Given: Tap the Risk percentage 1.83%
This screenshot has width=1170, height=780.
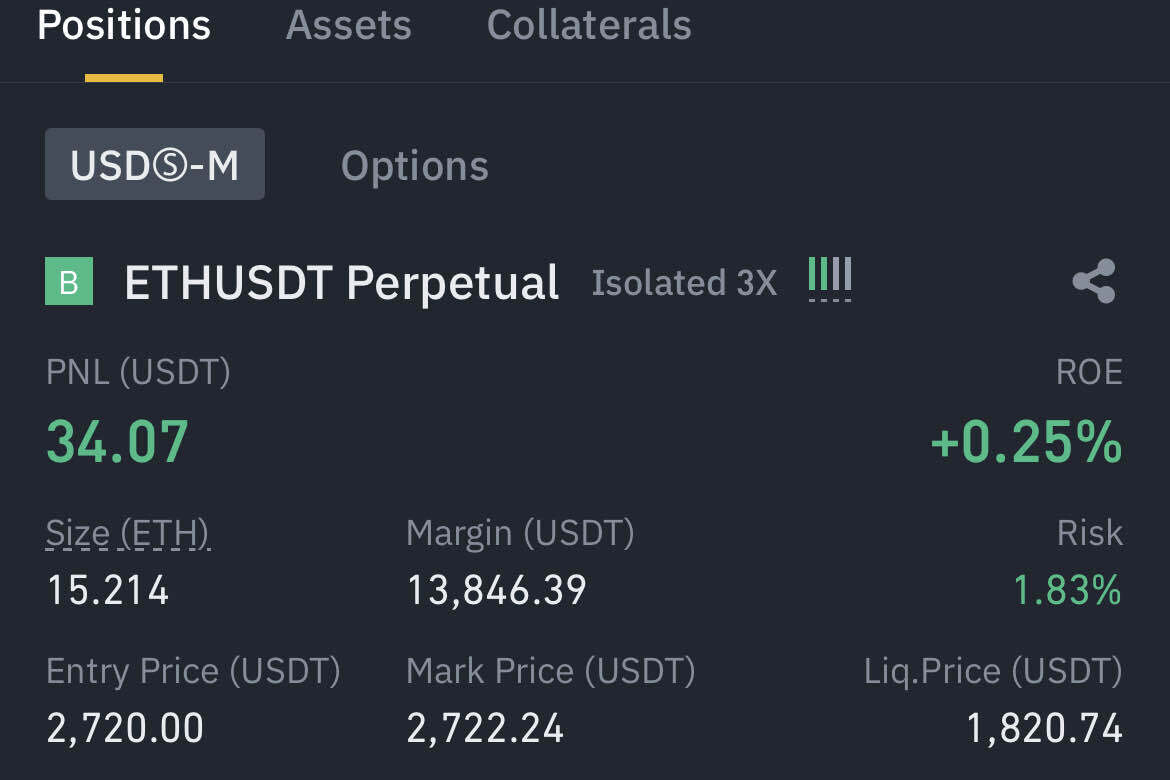Looking at the screenshot, I should coord(1067,591).
